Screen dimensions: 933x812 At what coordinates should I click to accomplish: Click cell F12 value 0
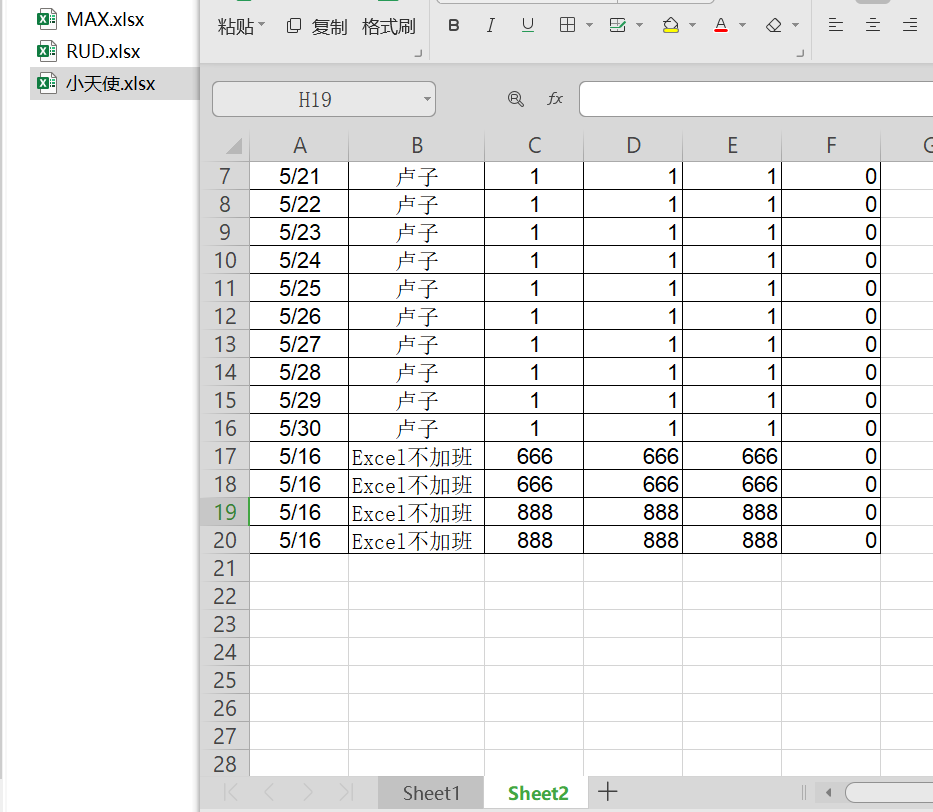pos(831,316)
